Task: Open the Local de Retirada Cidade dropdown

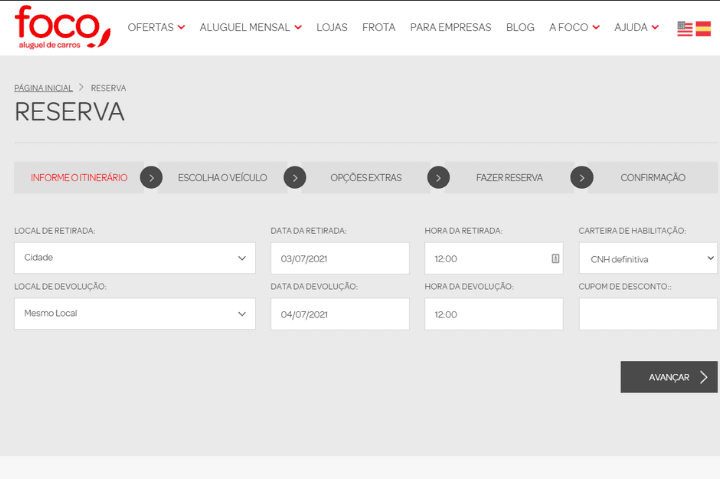Action: tap(135, 258)
